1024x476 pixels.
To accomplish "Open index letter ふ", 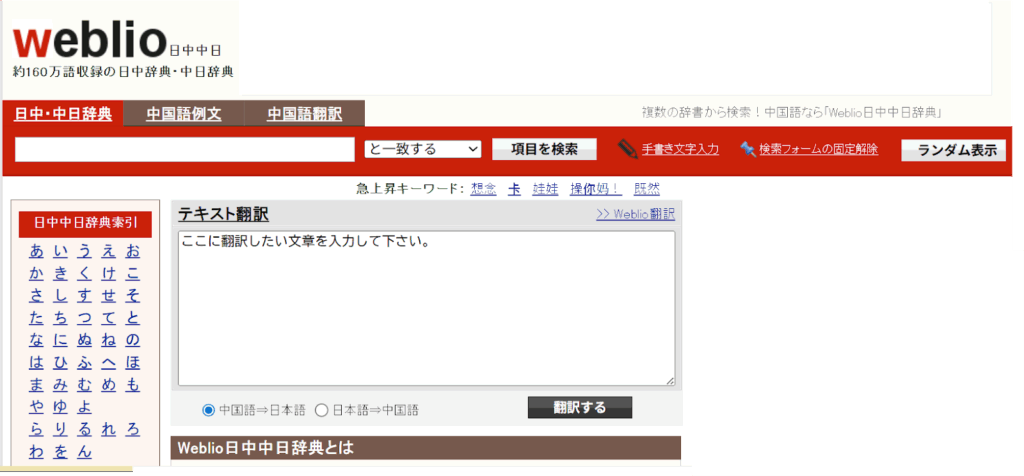I will pyautogui.click(x=85, y=363).
